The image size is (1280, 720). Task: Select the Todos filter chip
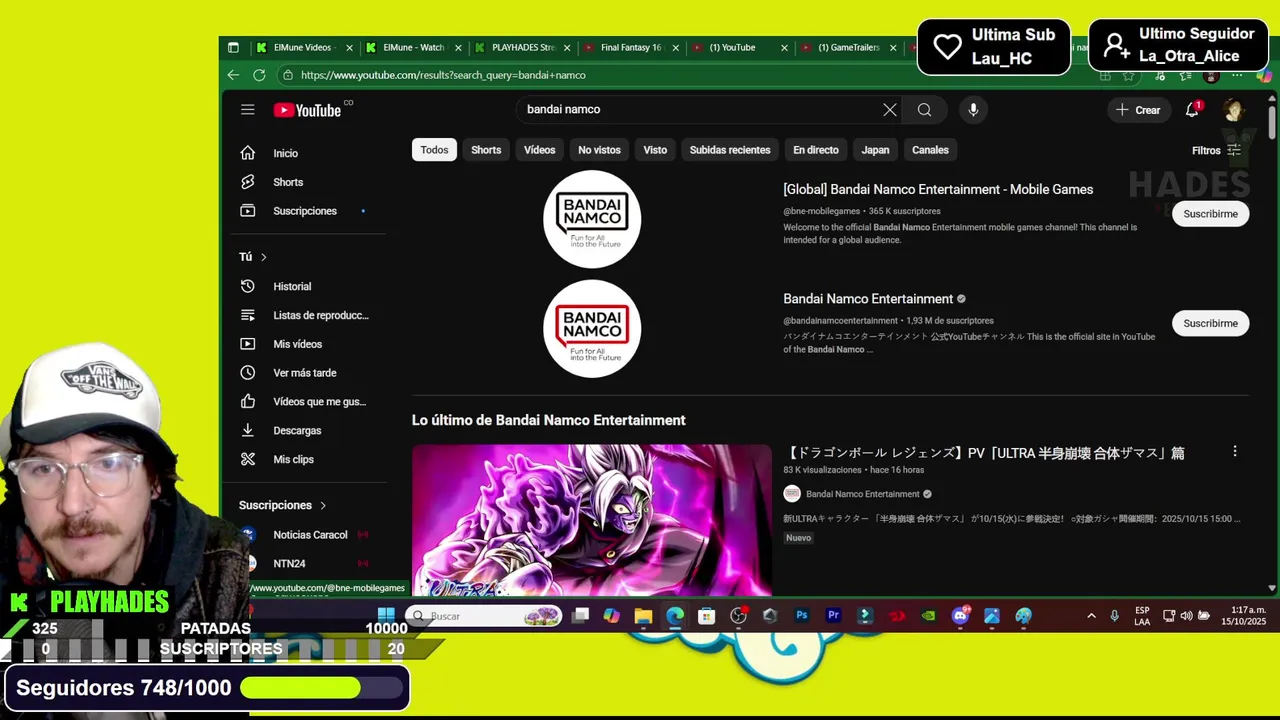pyautogui.click(x=434, y=150)
